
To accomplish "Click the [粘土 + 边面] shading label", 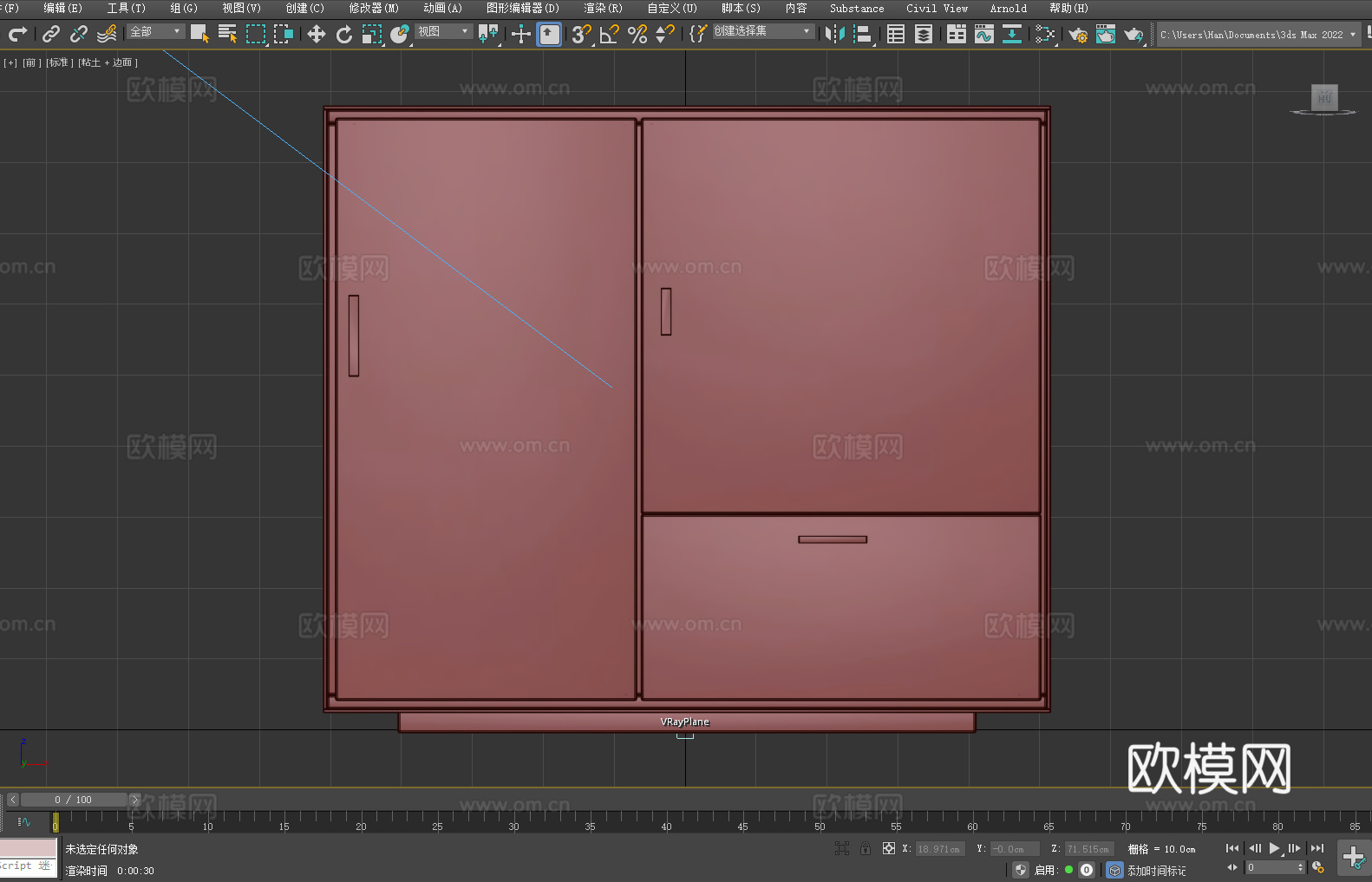I will (108, 62).
